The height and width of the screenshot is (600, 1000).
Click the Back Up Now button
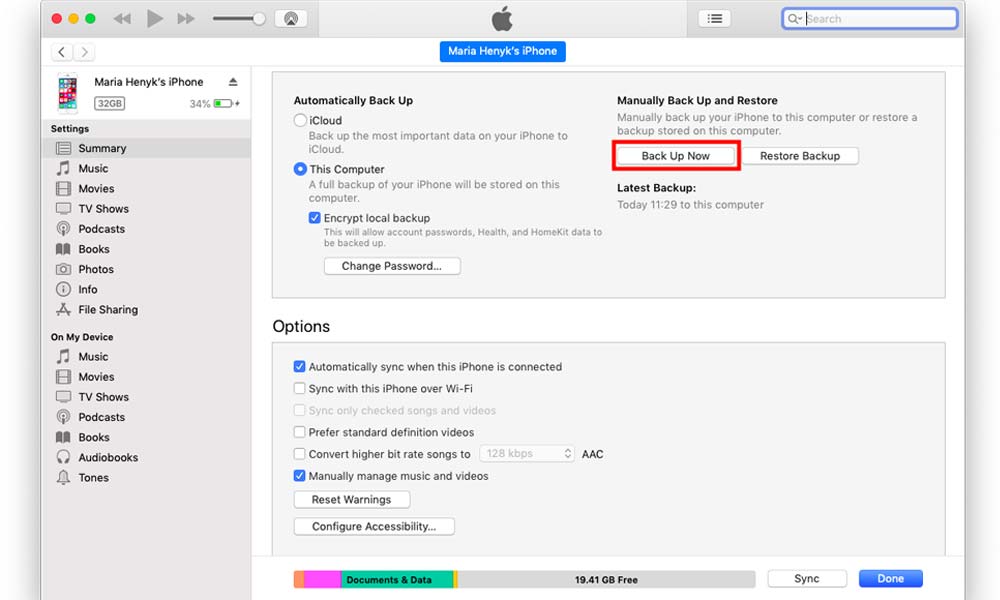point(676,156)
